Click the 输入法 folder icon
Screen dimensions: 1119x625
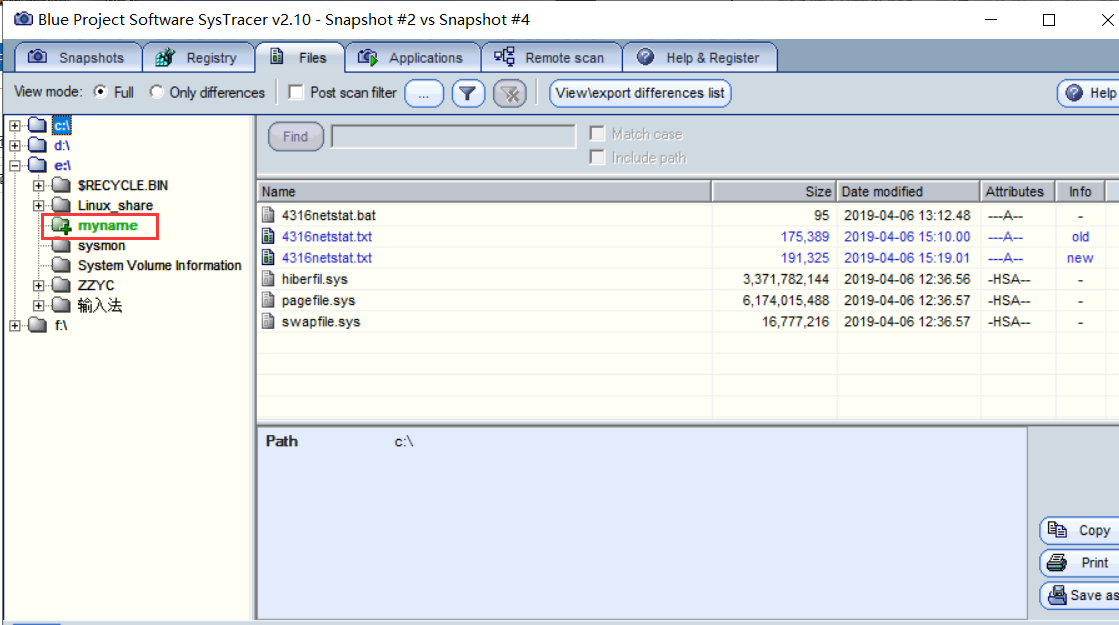(x=62, y=305)
